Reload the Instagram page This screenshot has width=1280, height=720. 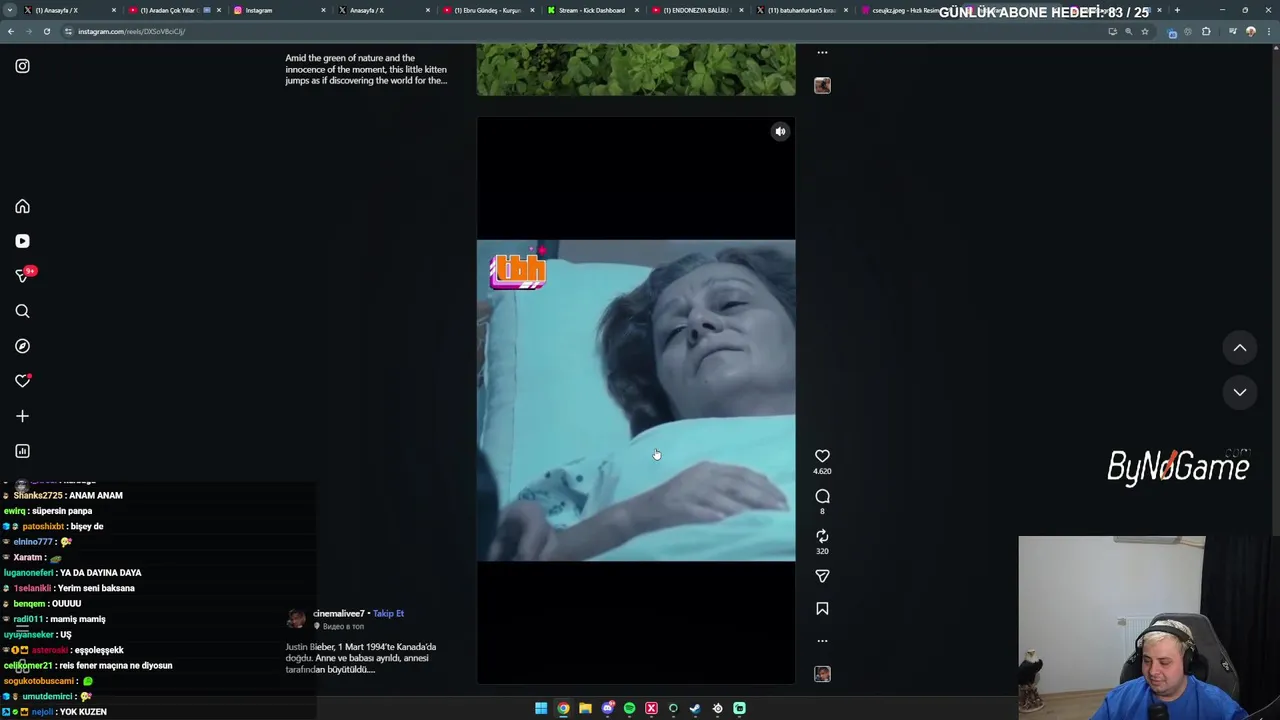(x=46, y=31)
